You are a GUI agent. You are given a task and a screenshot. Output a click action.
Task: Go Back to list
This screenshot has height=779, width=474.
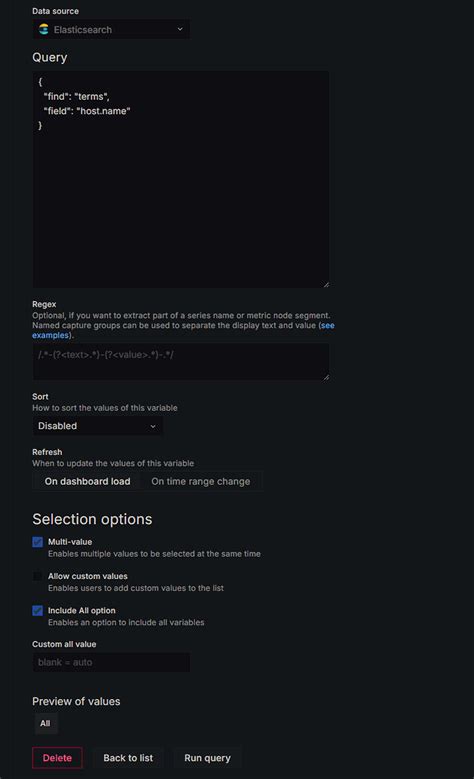coord(128,758)
